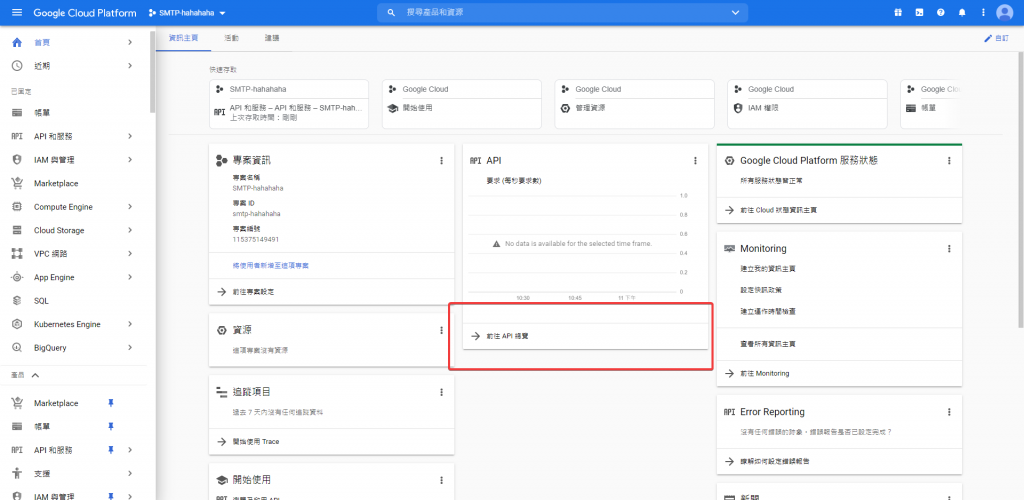Click the Compute Engine sidebar icon
Viewport: 1024px width, 500px height.
(x=18, y=207)
